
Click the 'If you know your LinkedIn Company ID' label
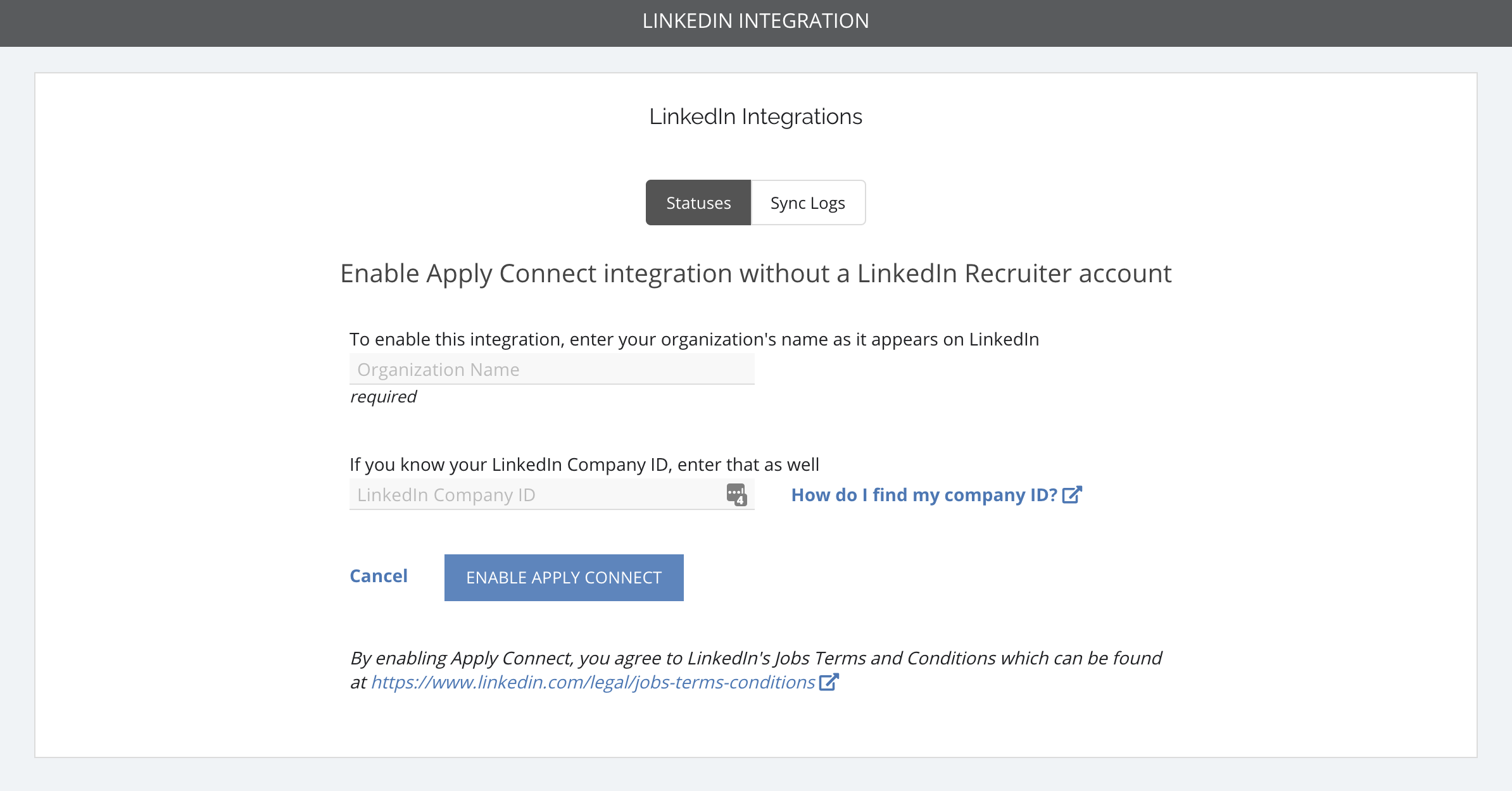584,465
